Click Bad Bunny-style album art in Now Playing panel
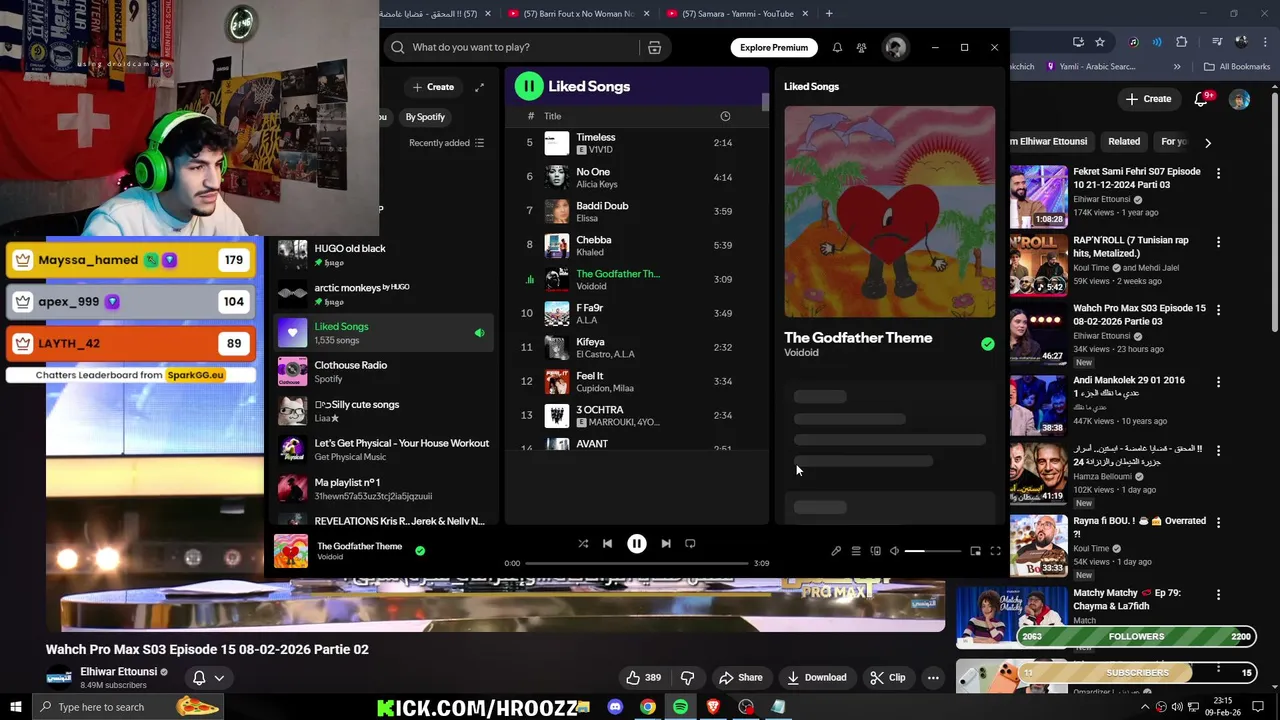 point(889,212)
